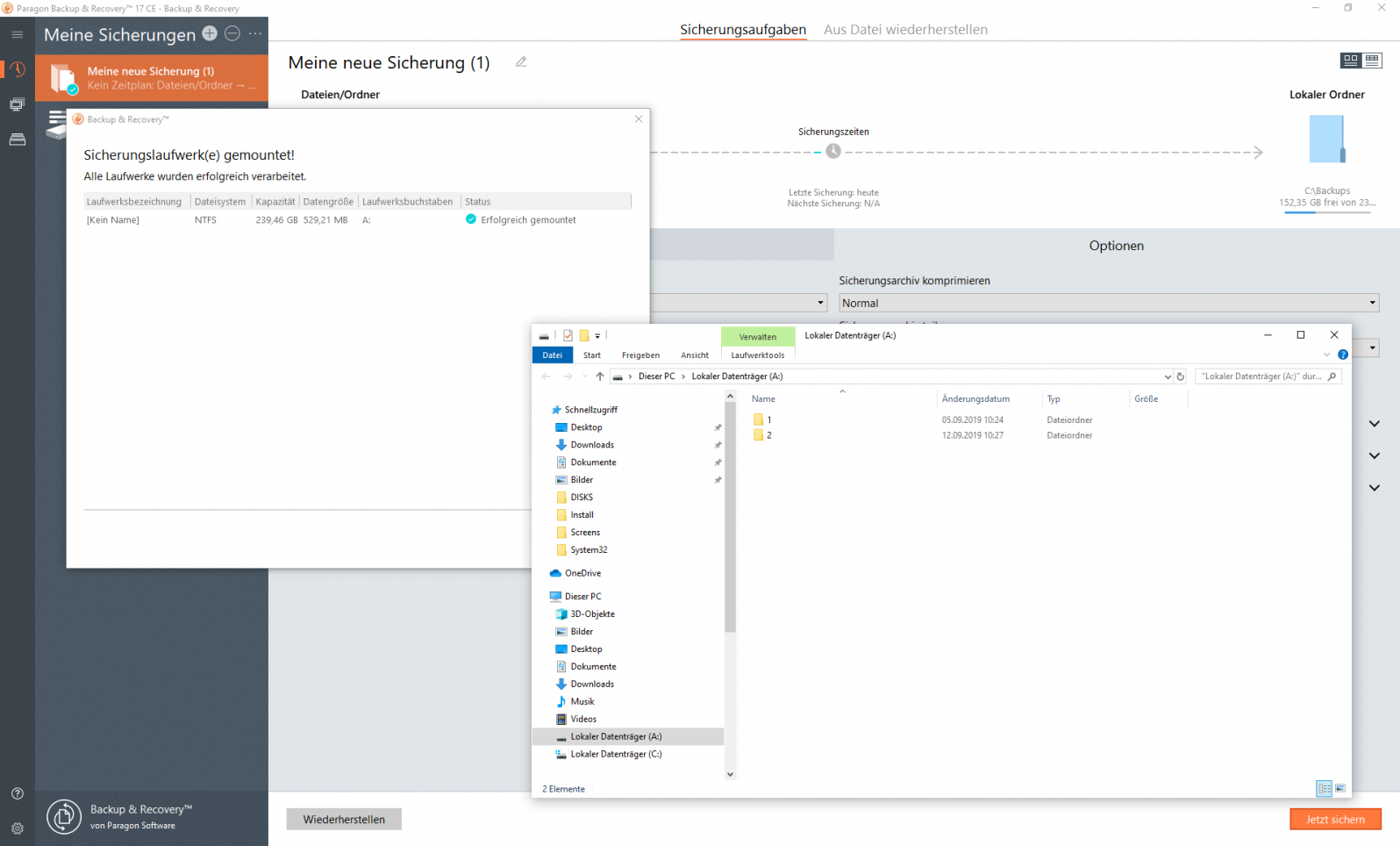Toggle Explorer details view in status bar
The width and height of the screenshot is (1400, 846).
coord(1324,789)
